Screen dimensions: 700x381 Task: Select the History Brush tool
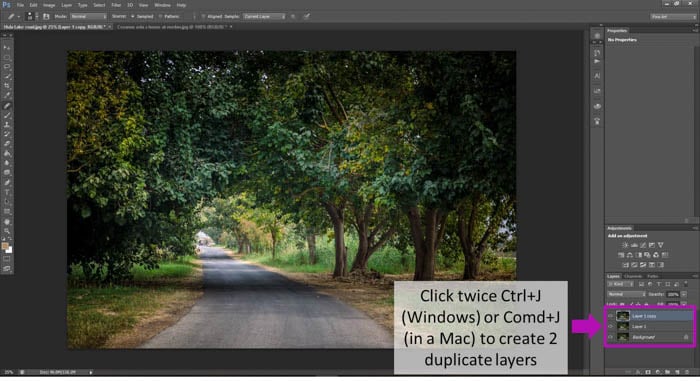(x=7, y=134)
